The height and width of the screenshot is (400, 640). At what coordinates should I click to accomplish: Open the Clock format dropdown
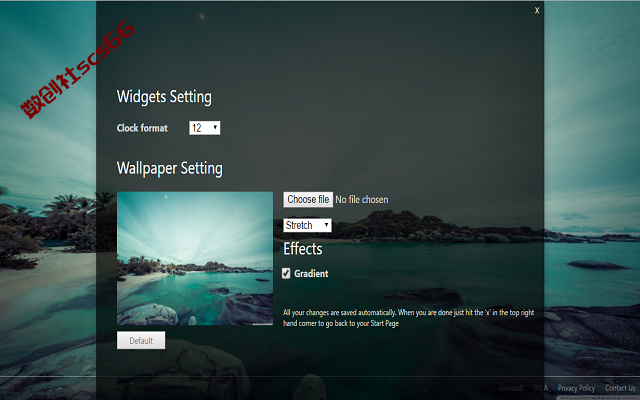pyautogui.click(x=204, y=128)
